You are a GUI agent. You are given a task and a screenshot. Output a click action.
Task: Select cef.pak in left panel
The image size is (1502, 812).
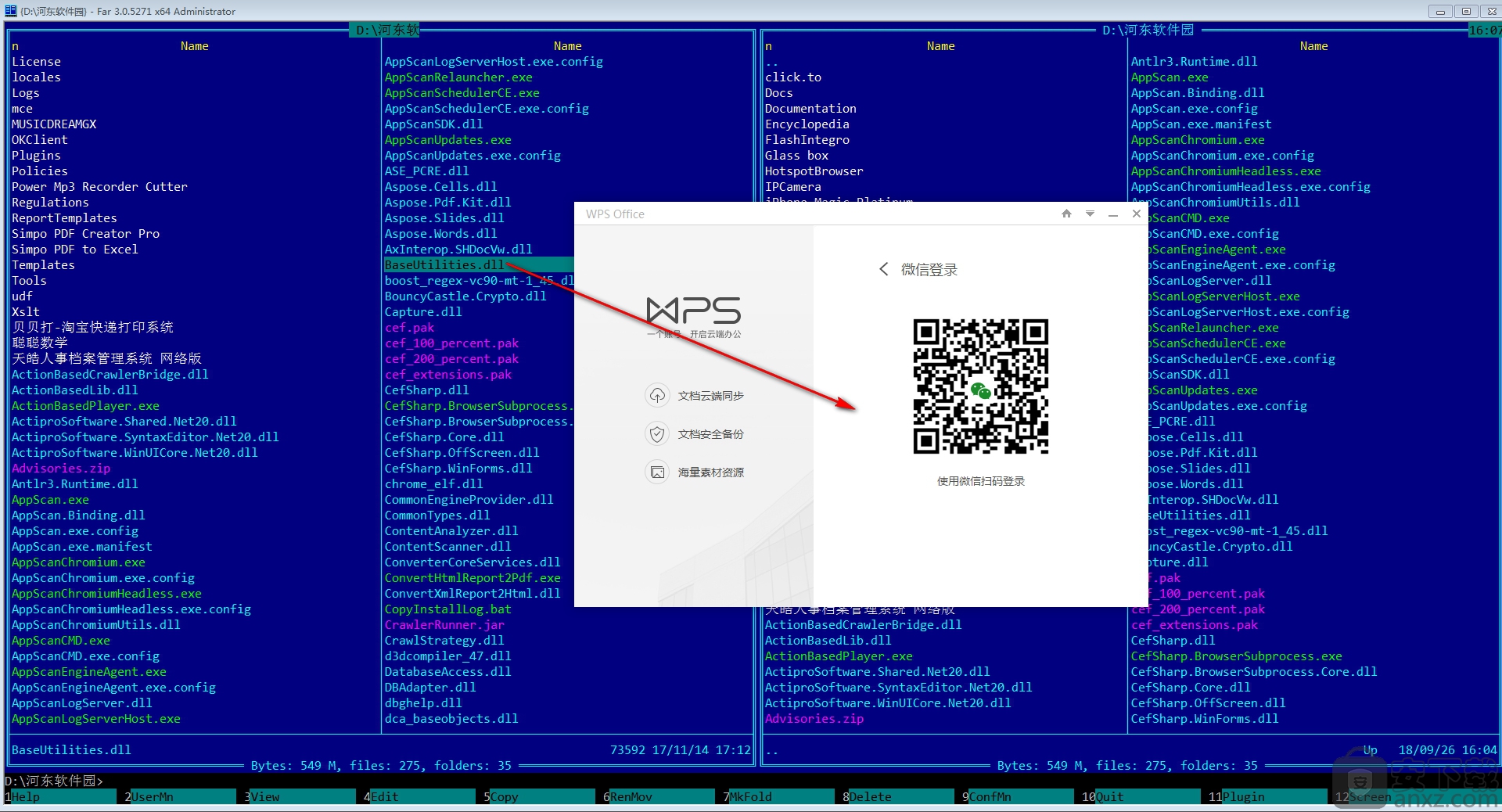409,327
